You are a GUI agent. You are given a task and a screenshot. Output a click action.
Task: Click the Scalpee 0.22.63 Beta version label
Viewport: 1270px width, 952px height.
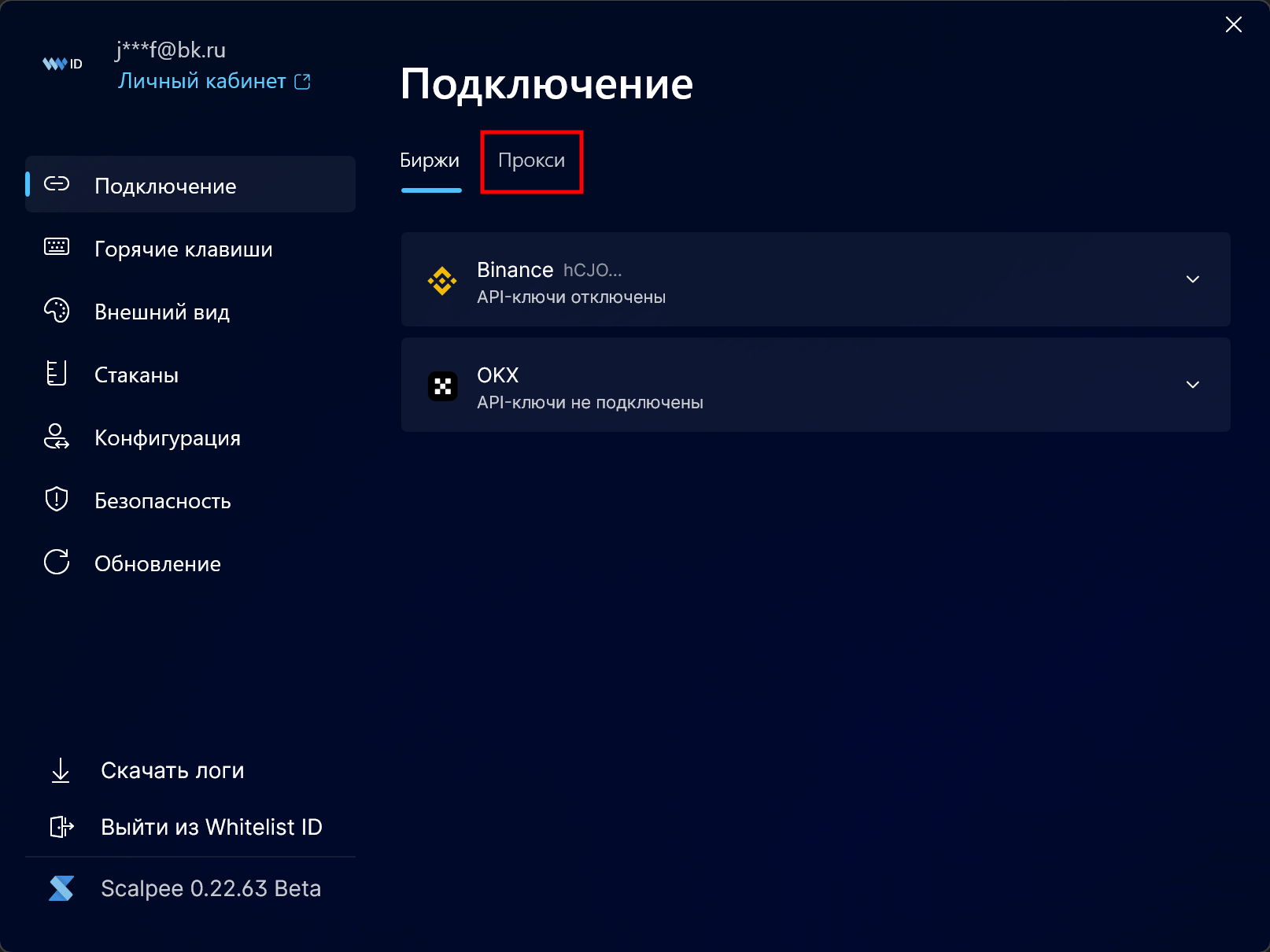coord(211,888)
